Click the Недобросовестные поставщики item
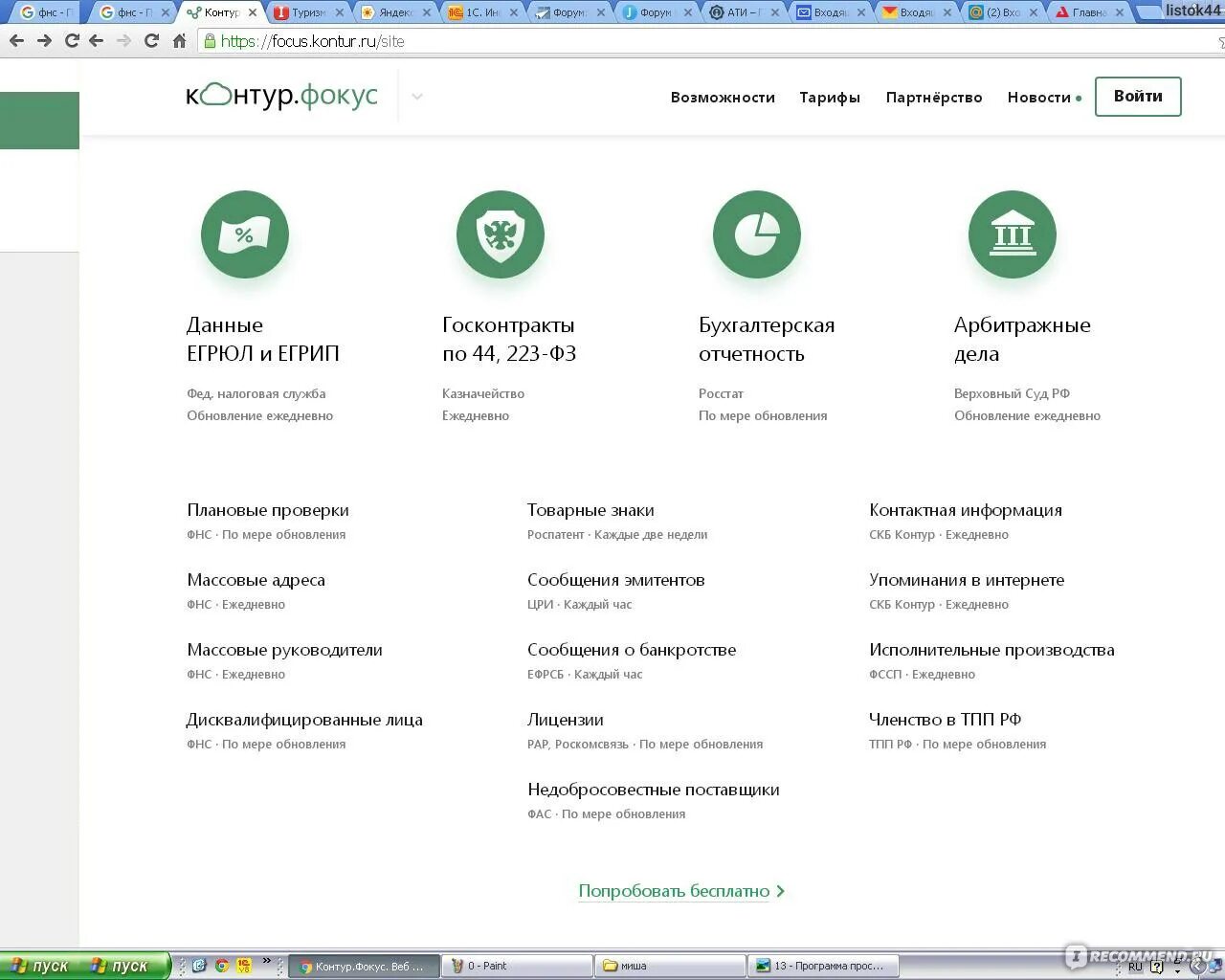This screenshot has height=980, width=1225. click(x=653, y=790)
